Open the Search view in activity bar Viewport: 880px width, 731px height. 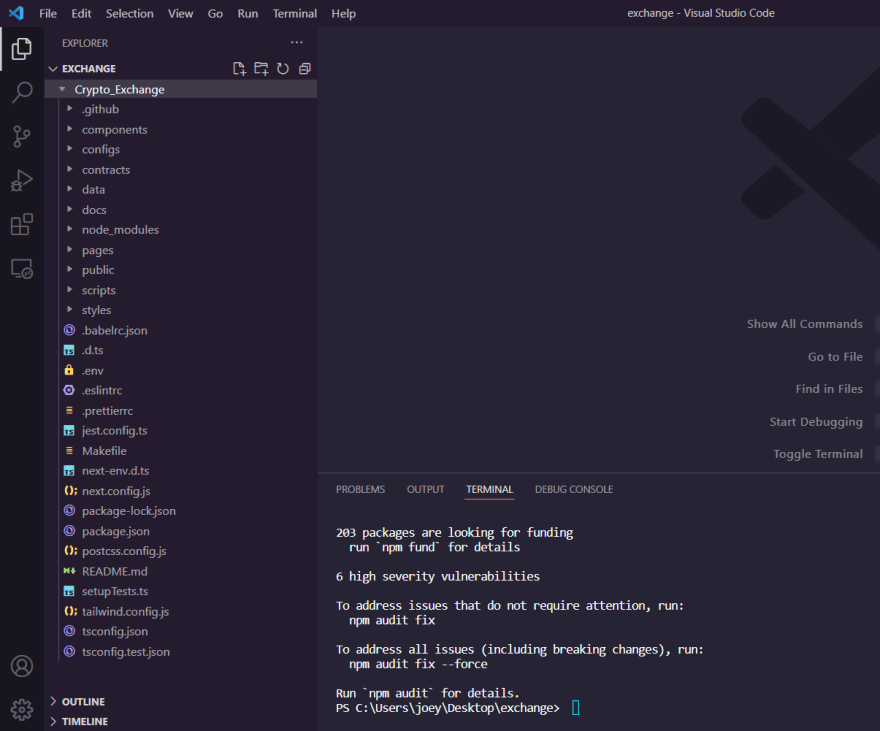pyautogui.click(x=21, y=92)
